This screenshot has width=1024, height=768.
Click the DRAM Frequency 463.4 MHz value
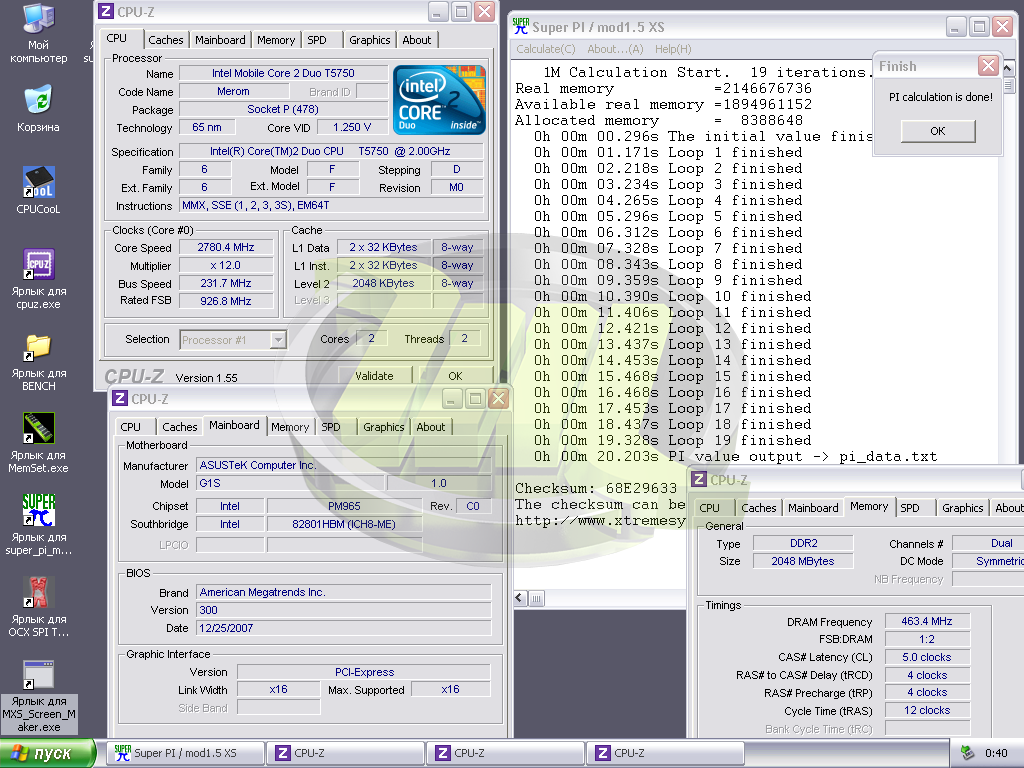click(x=927, y=622)
